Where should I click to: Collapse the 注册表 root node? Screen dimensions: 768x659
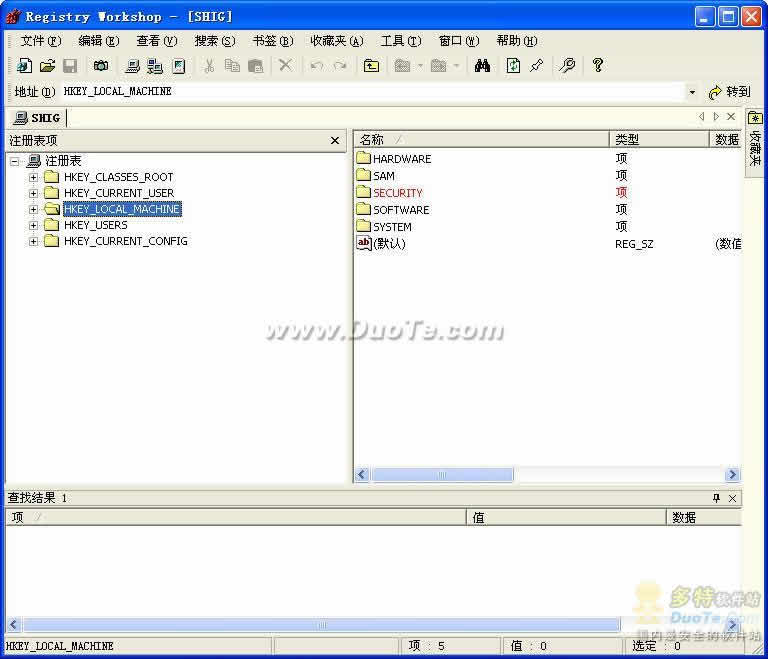coord(15,161)
